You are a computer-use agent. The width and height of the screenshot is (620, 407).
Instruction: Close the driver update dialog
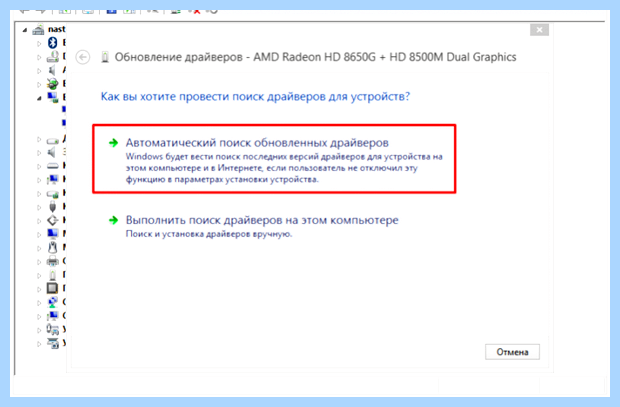[x=539, y=30]
